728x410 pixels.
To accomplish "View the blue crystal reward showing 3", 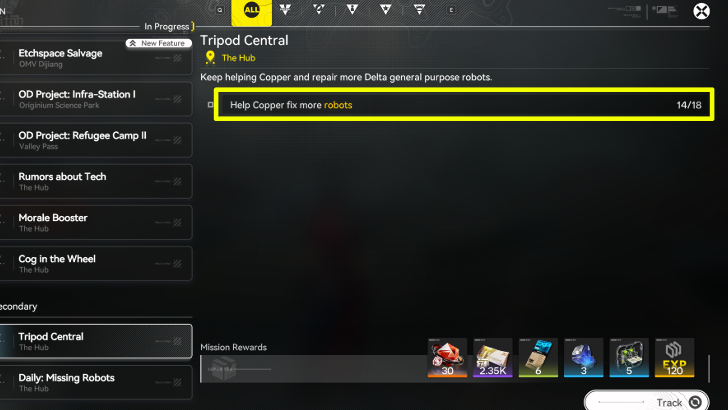I will coord(584,358).
